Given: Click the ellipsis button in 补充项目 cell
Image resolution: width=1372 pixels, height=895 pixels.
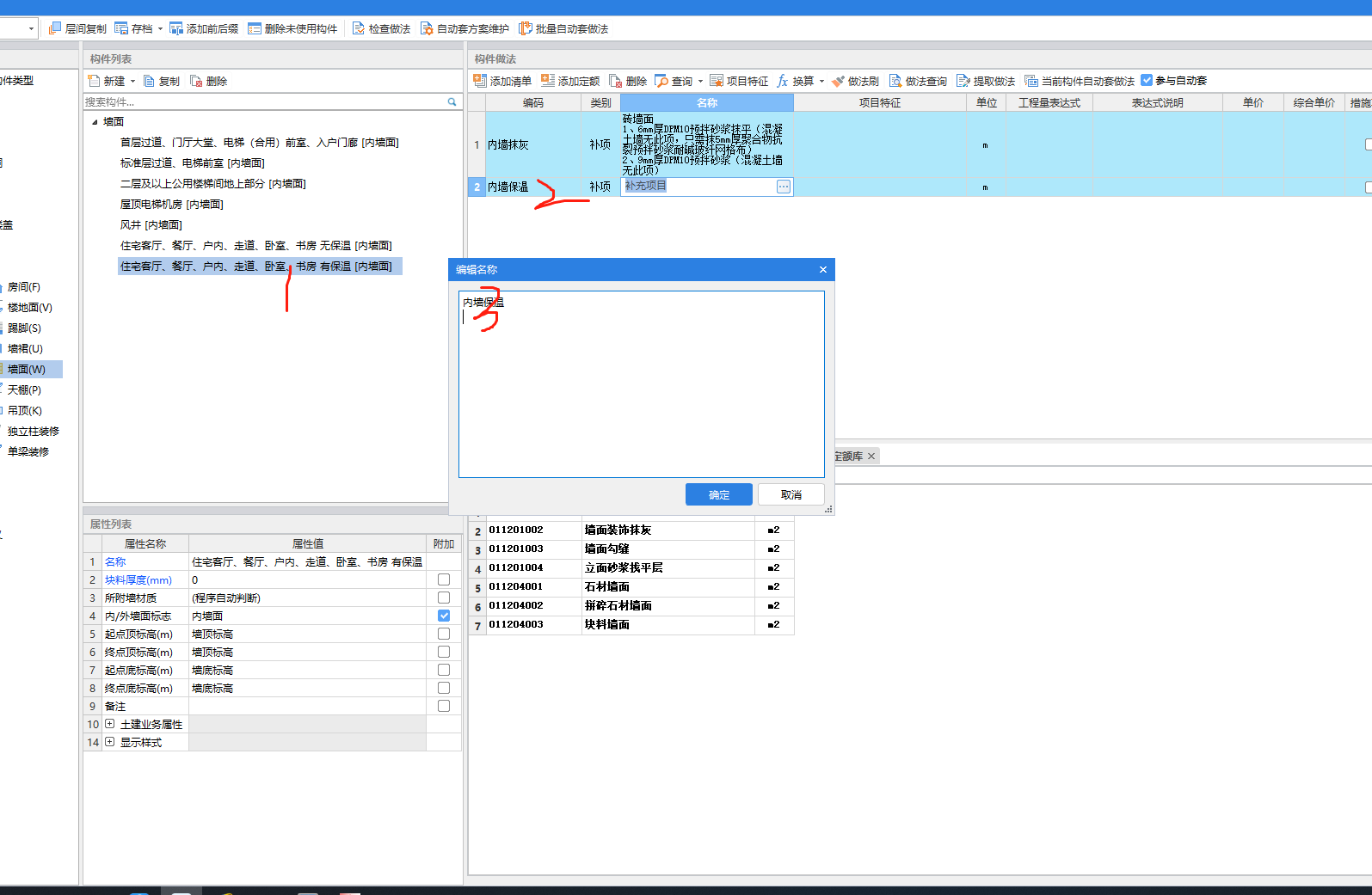Looking at the screenshot, I should pyautogui.click(x=784, y=187).
